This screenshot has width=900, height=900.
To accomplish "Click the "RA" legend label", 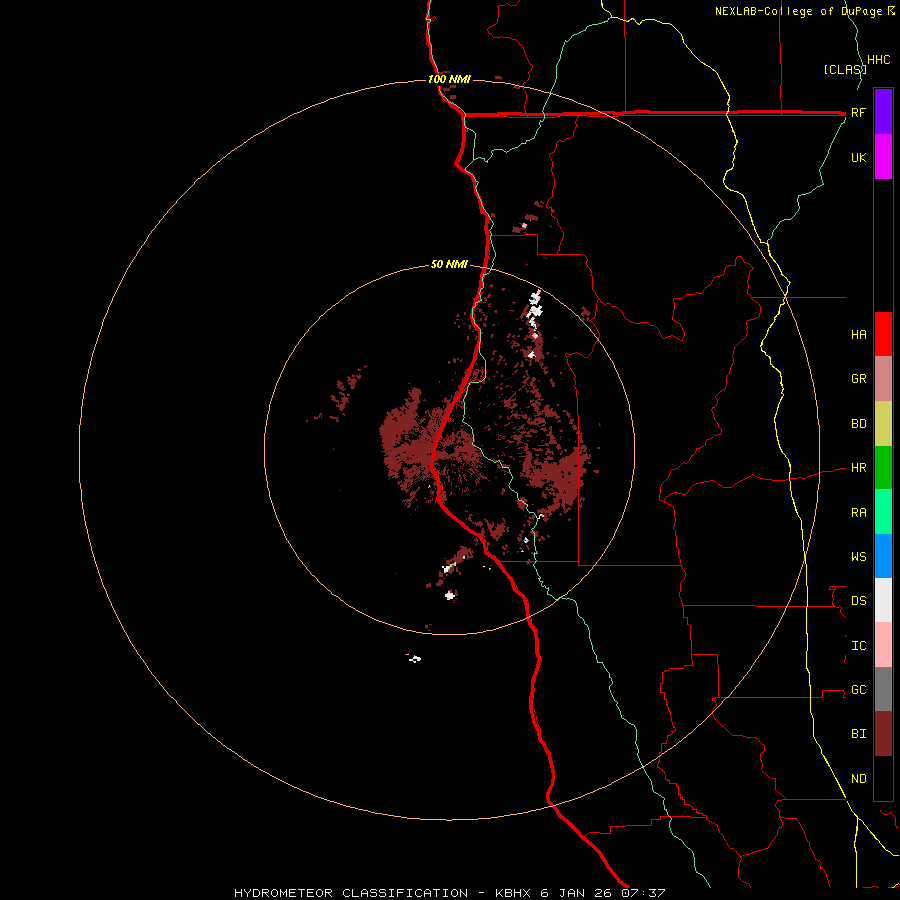I will click(x=858, y=513).
